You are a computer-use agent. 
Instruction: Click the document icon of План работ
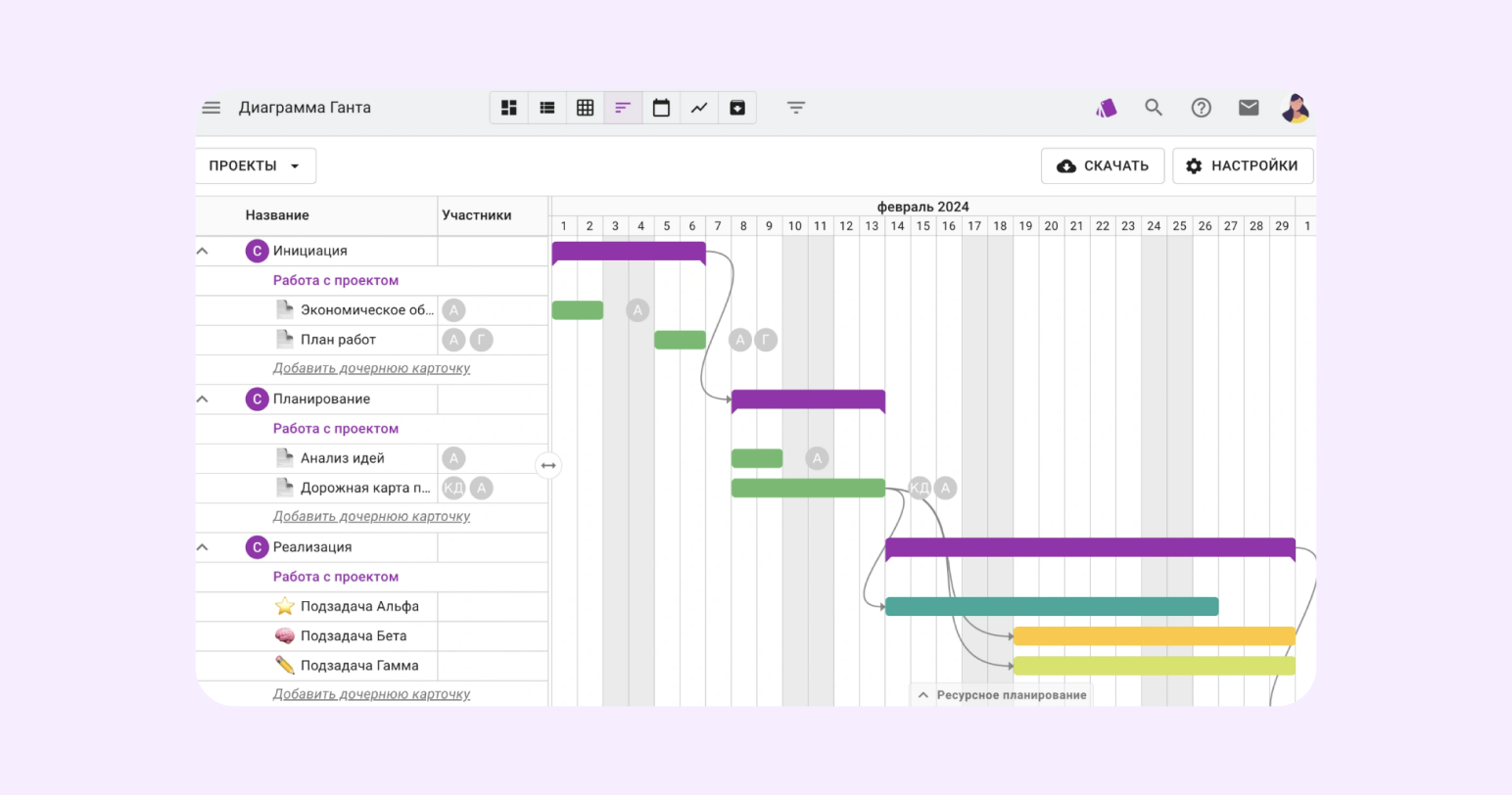click(285, 339)
